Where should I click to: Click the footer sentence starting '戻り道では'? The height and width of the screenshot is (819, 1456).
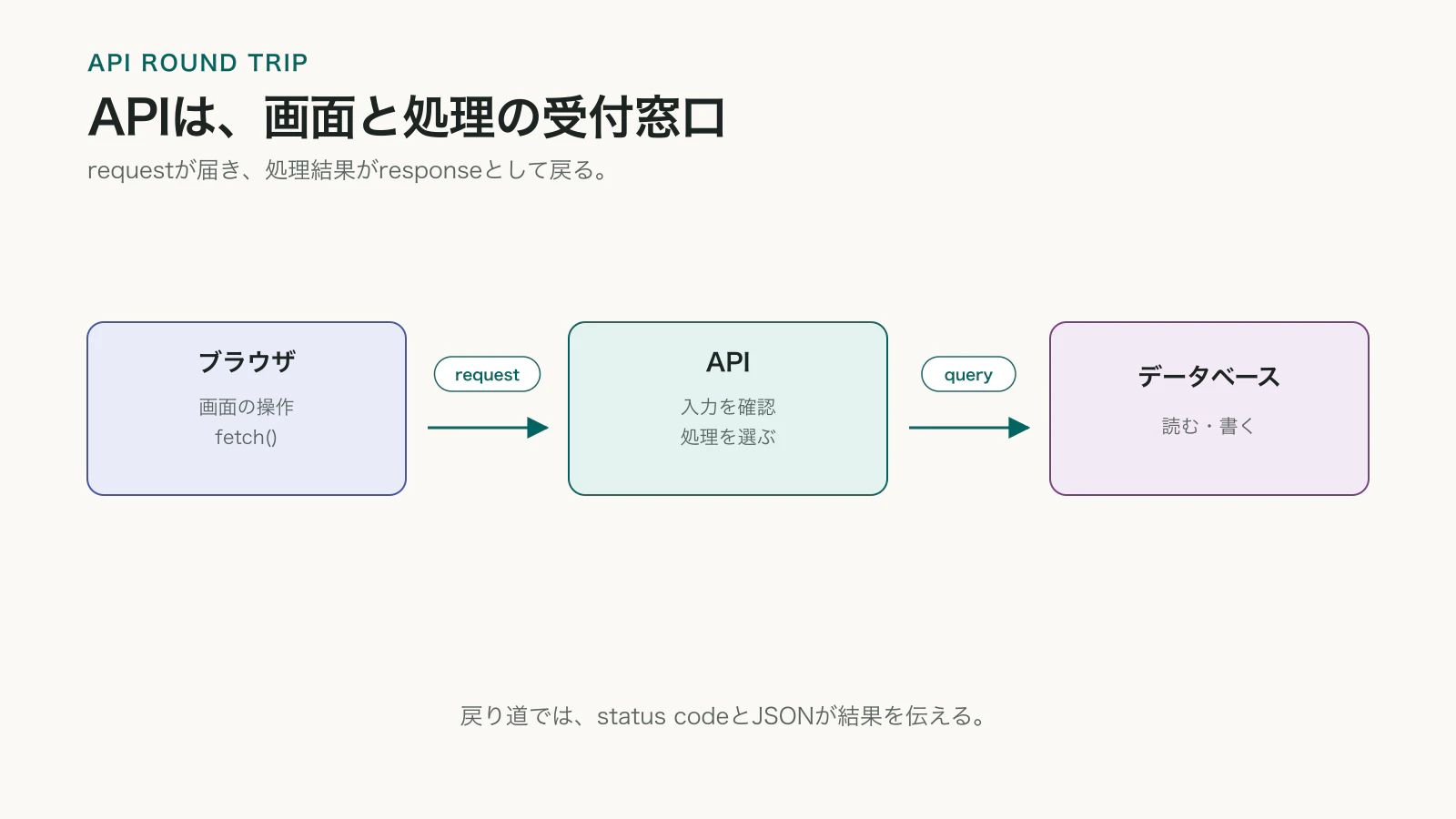click(x=724, y=716)
